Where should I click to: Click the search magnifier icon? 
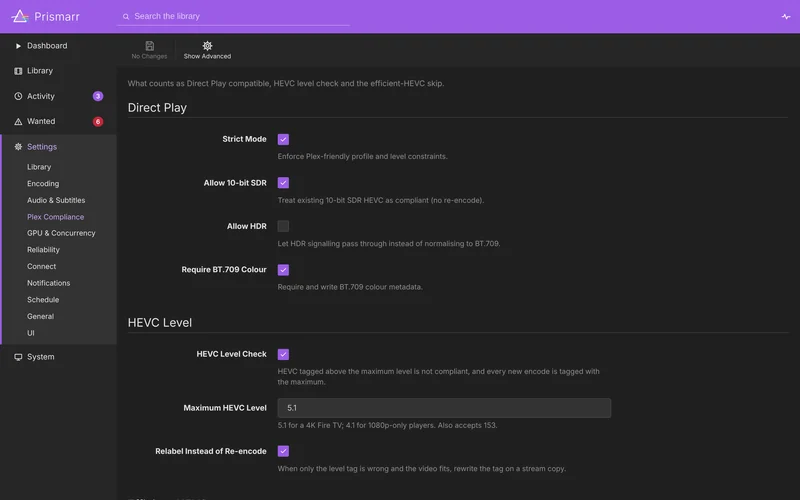[x=126, y=17]
